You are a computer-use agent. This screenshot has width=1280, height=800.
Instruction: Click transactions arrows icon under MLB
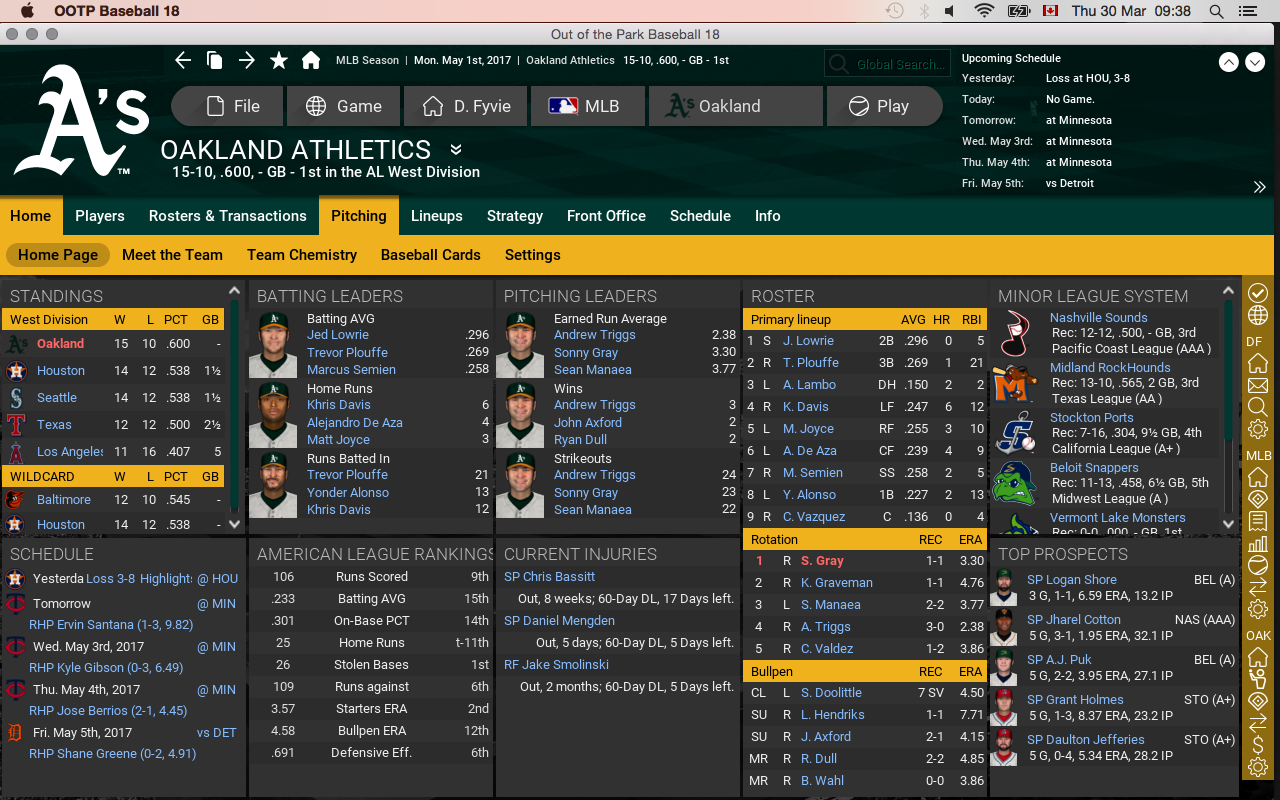1258,587
